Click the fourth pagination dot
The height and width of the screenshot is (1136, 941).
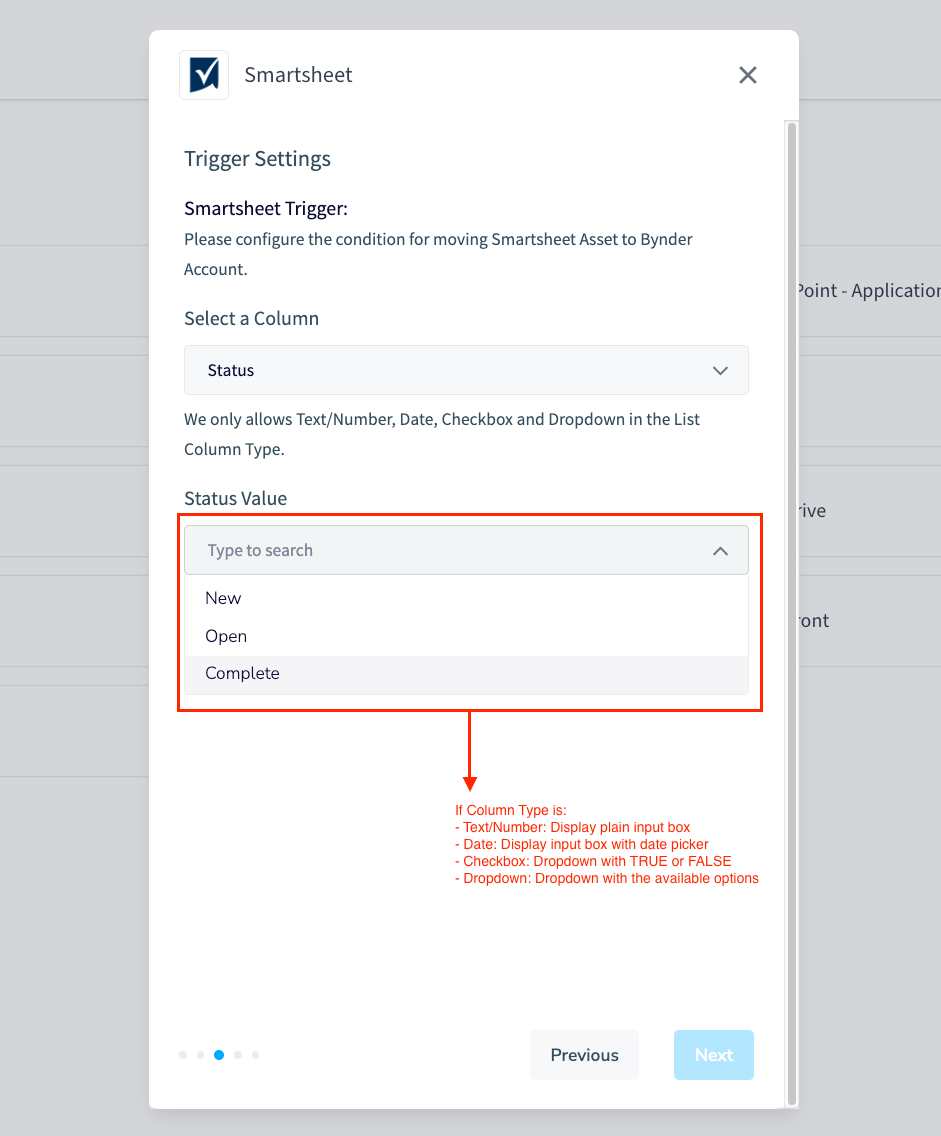(237, 1054)
